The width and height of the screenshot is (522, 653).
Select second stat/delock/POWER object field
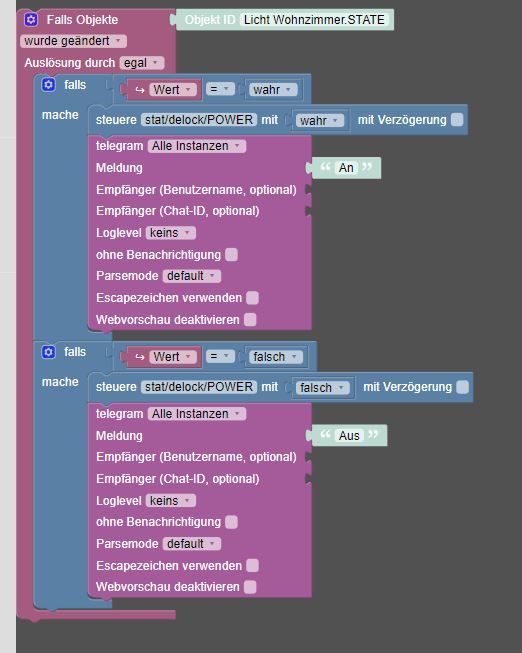pos(199,387)
